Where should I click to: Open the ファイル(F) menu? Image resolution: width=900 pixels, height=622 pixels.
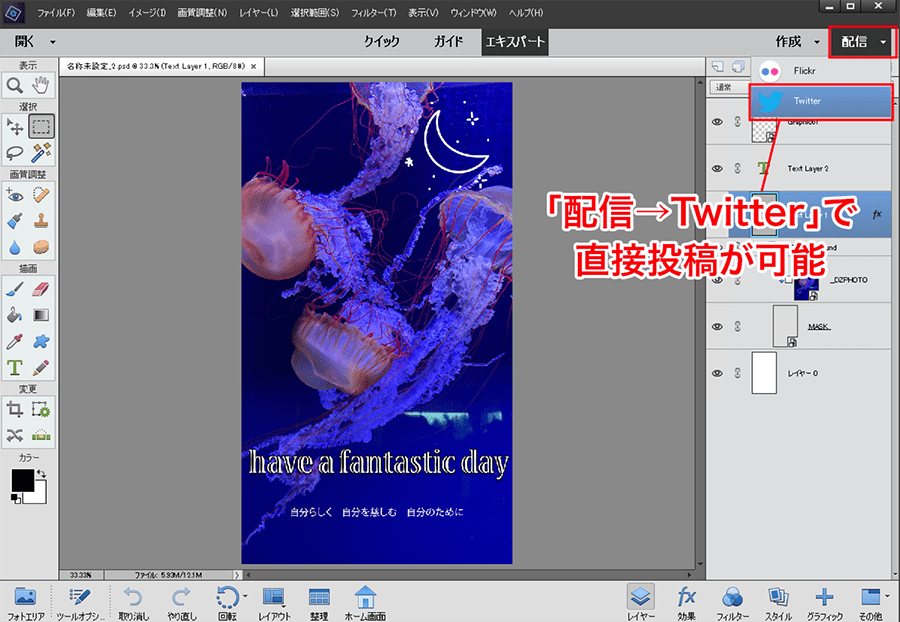[56, 12]
